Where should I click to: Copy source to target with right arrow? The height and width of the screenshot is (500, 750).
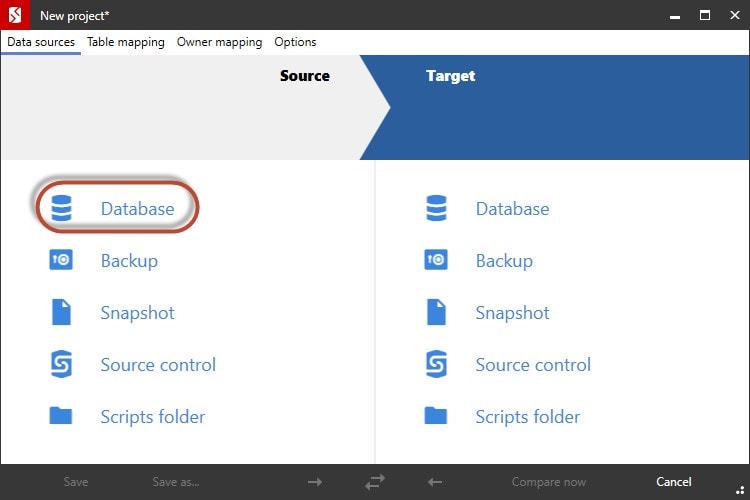[x=315, y=482]
